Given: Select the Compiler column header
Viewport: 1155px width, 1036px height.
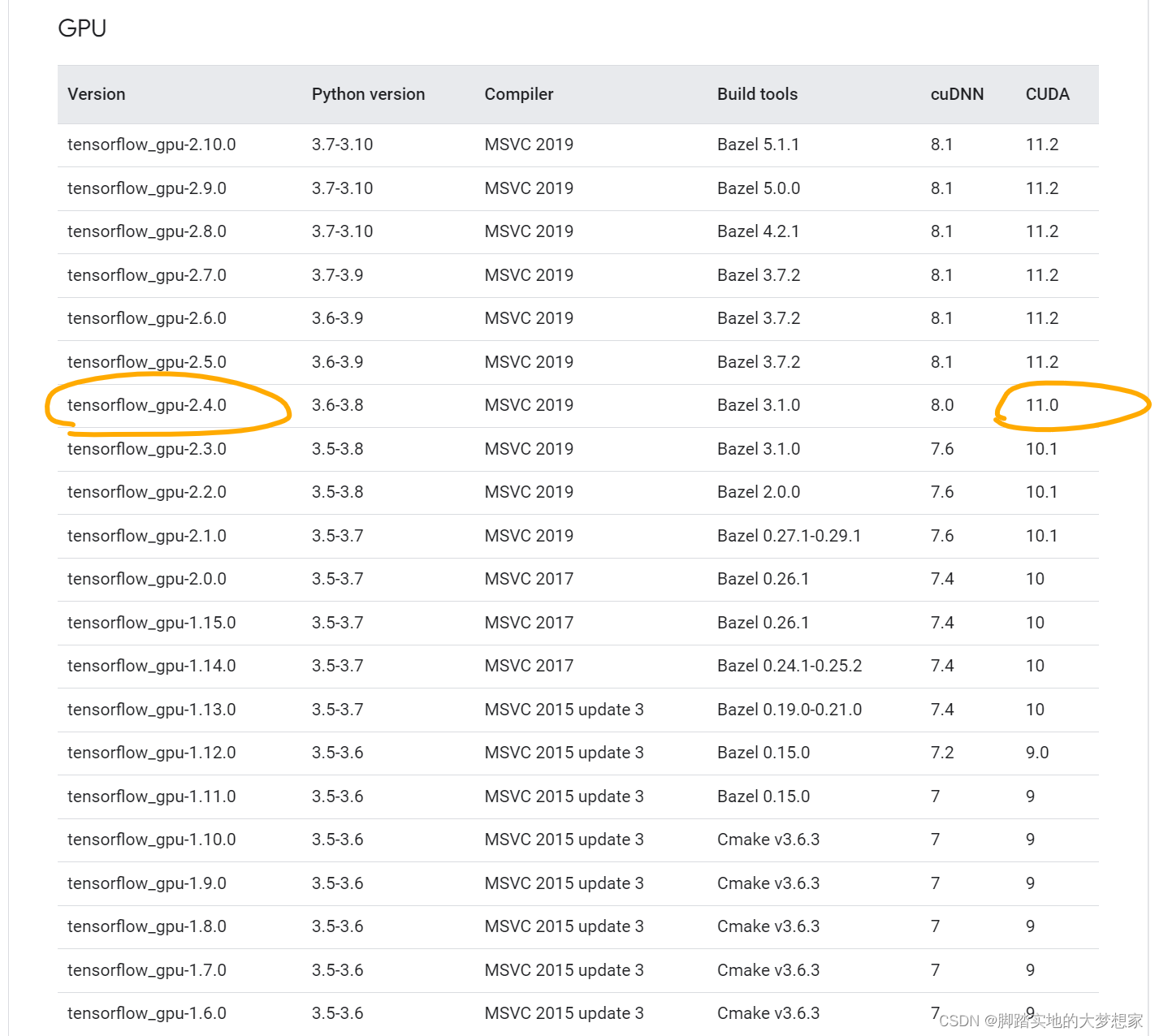Looking at the screenshot, I should pyautogui.click(x=519, y=94).
